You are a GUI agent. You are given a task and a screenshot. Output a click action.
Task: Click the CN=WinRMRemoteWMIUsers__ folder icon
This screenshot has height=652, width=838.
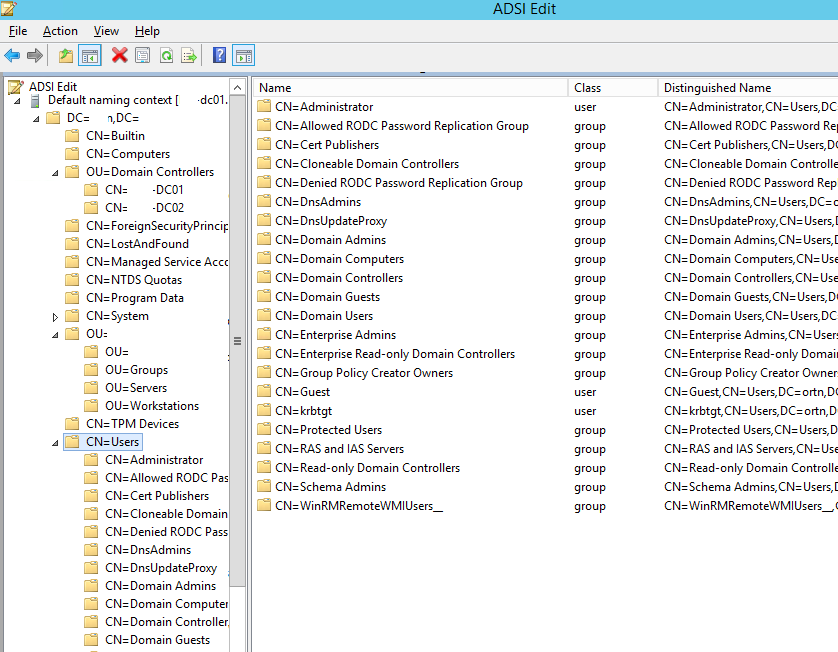[264, 505]
